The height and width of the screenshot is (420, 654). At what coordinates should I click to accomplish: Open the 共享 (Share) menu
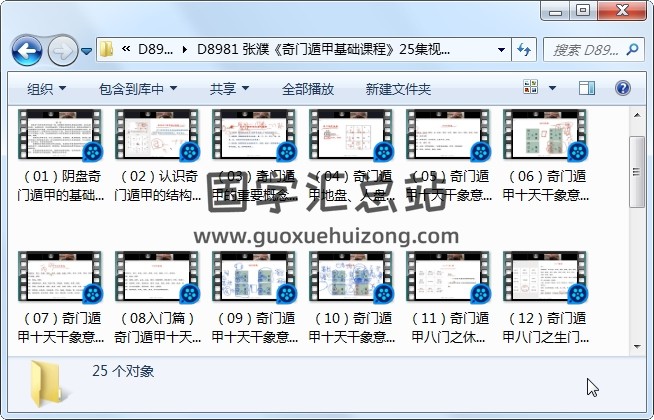click(x=229, y=89)
